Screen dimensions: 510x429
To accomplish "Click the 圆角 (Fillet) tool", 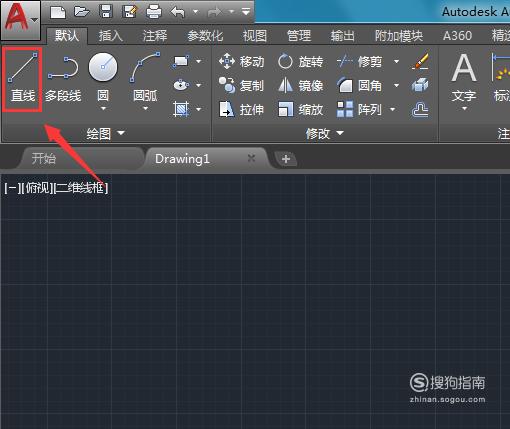I will pyautogui.click(x=359, y=86).
